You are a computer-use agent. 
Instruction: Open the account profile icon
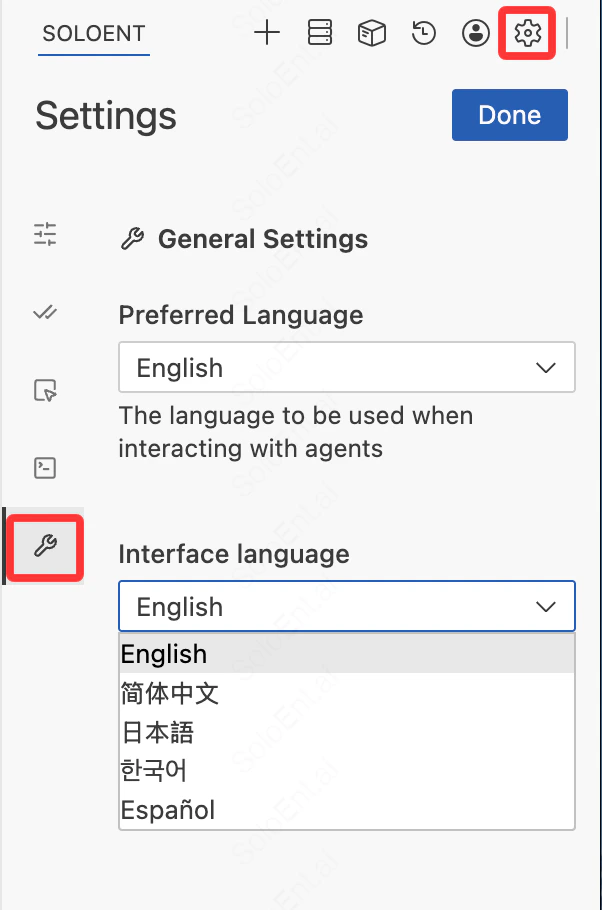pos(475,33)
